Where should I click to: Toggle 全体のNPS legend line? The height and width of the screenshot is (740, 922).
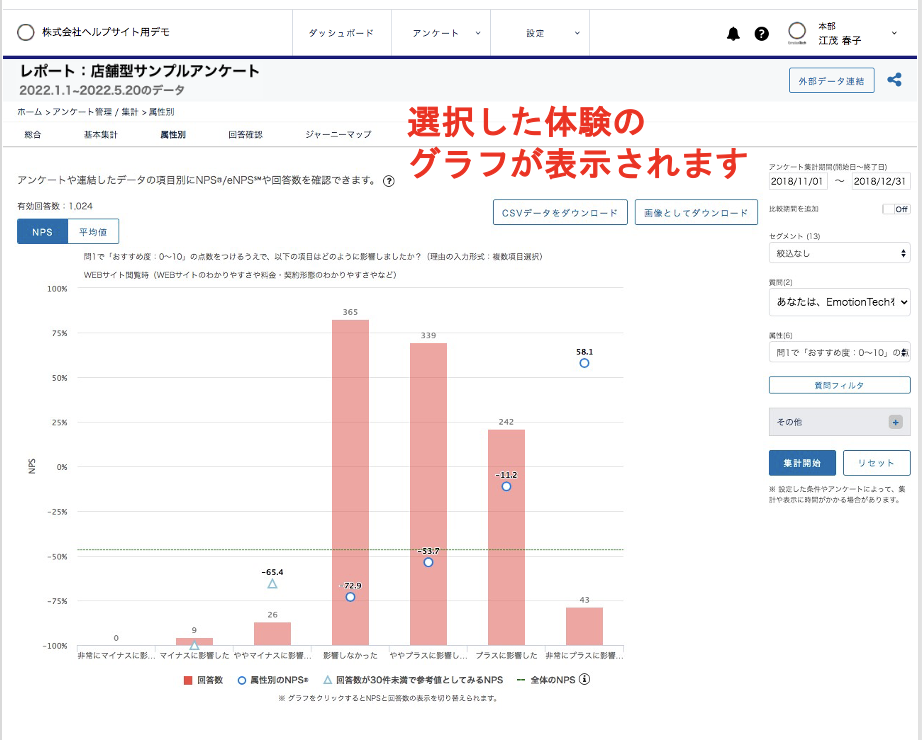521,680
